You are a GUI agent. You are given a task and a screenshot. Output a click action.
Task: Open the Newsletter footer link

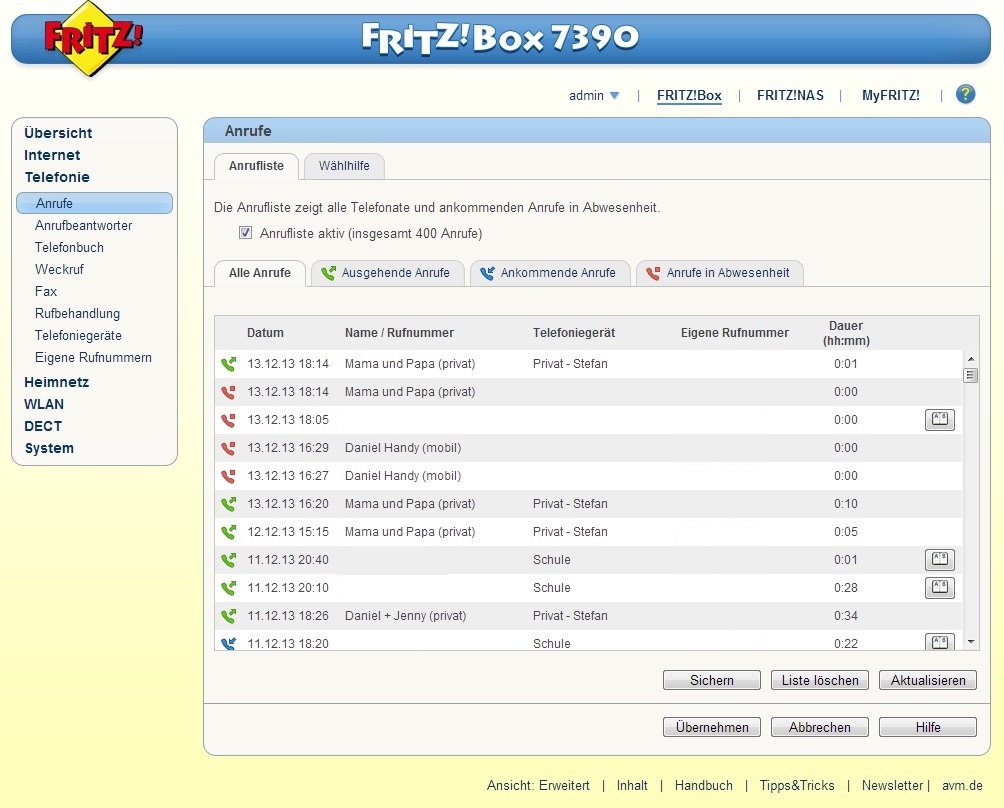[892, 786]
